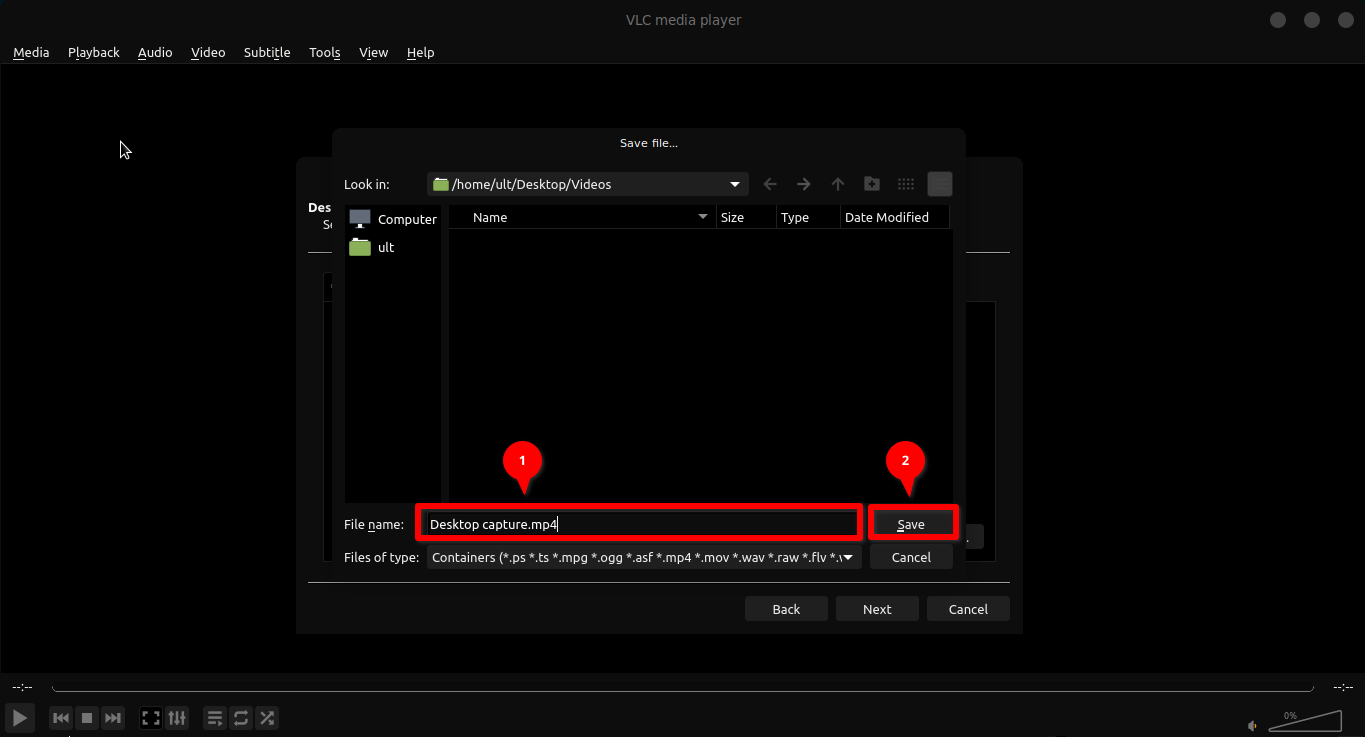Image resolution: width=1365 pixels, height=737 pixels.
Task: Navigate back in the file dialog
Action: coord(770,184)
